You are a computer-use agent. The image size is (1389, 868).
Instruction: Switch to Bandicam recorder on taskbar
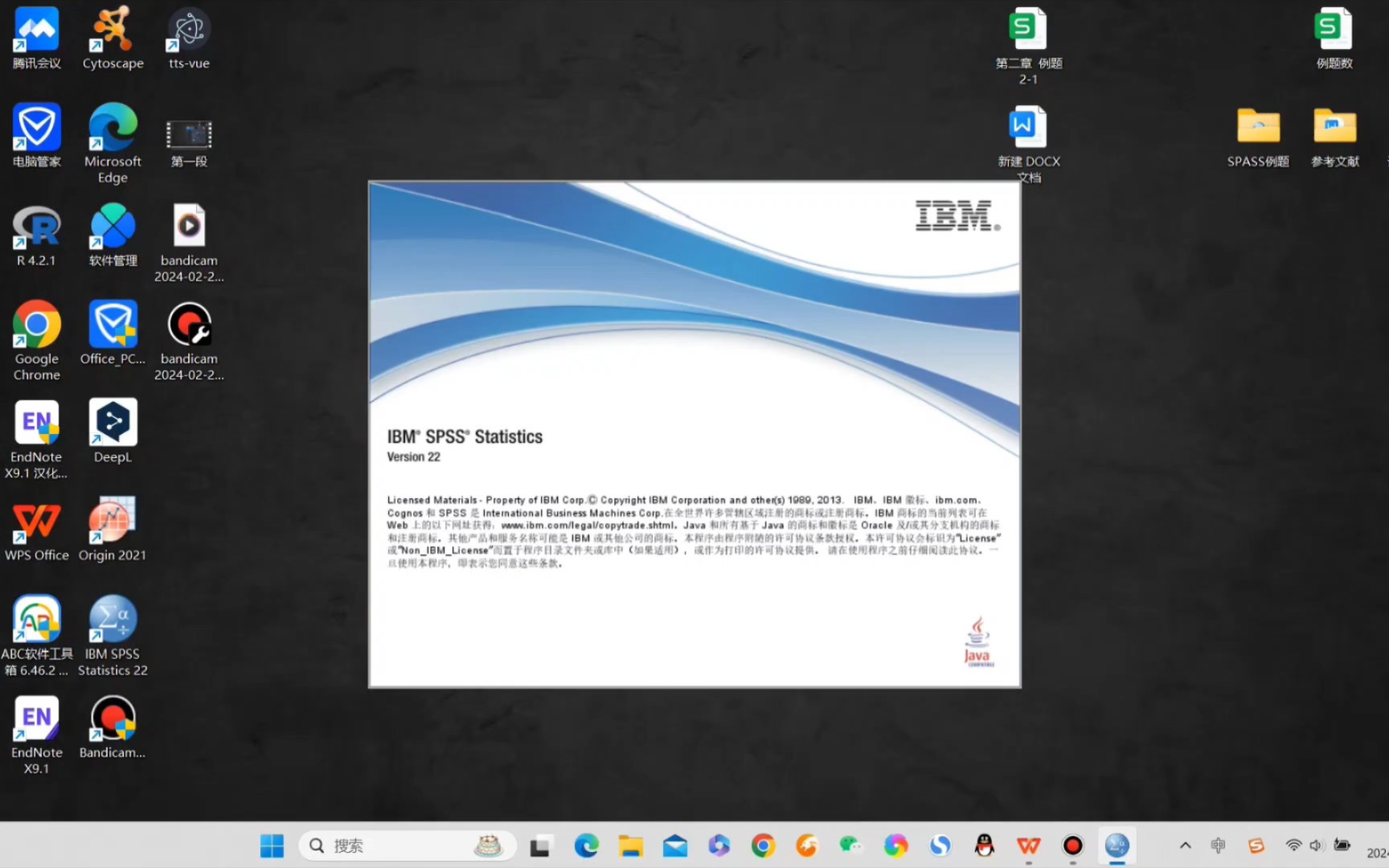[1072, 845]
